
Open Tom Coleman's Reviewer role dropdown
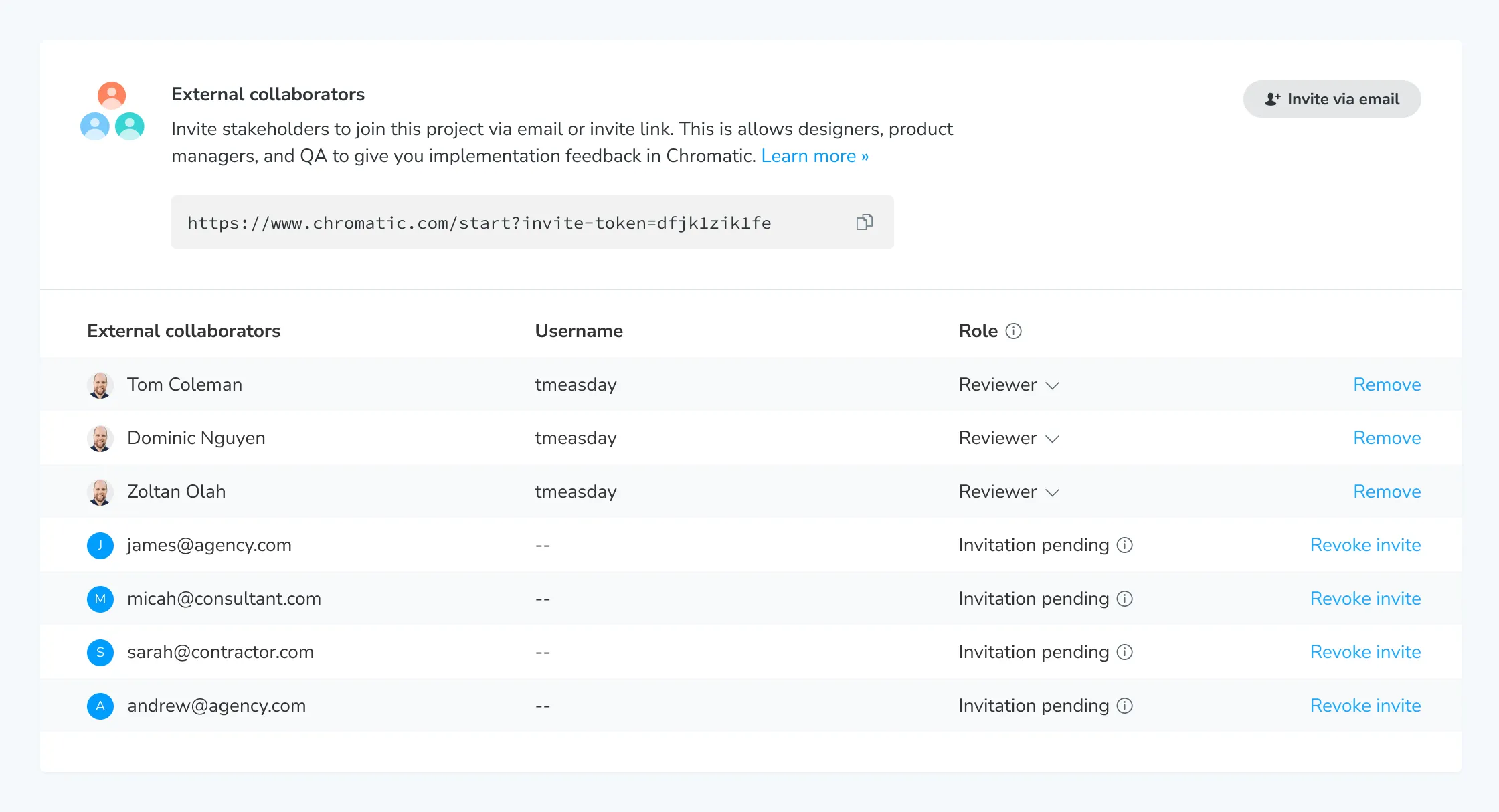(1008, 385)
